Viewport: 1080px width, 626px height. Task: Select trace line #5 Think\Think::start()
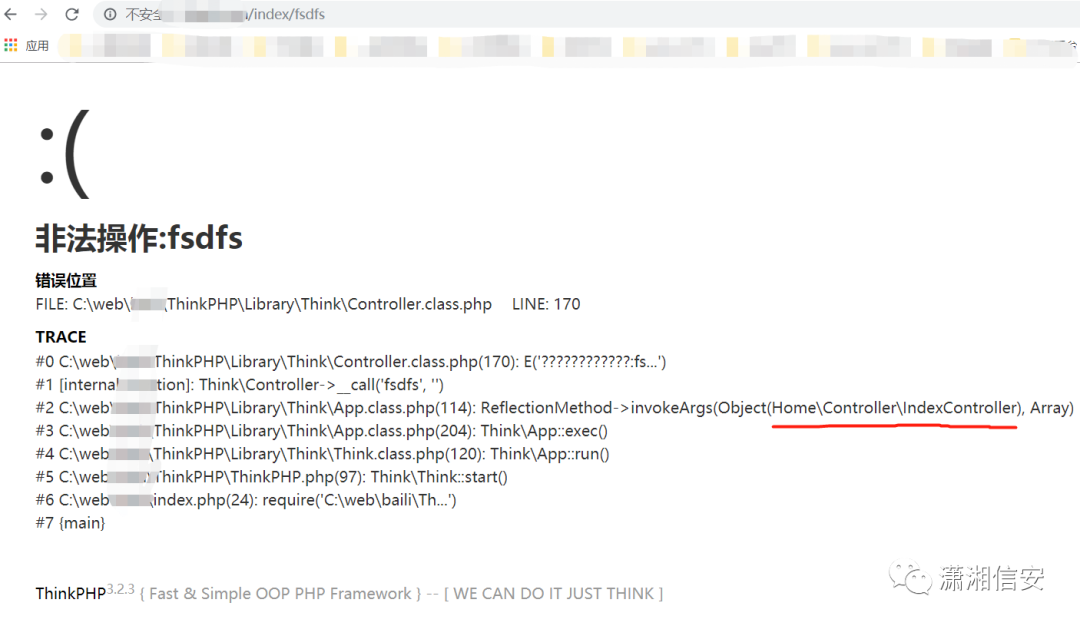pos(271,477)
